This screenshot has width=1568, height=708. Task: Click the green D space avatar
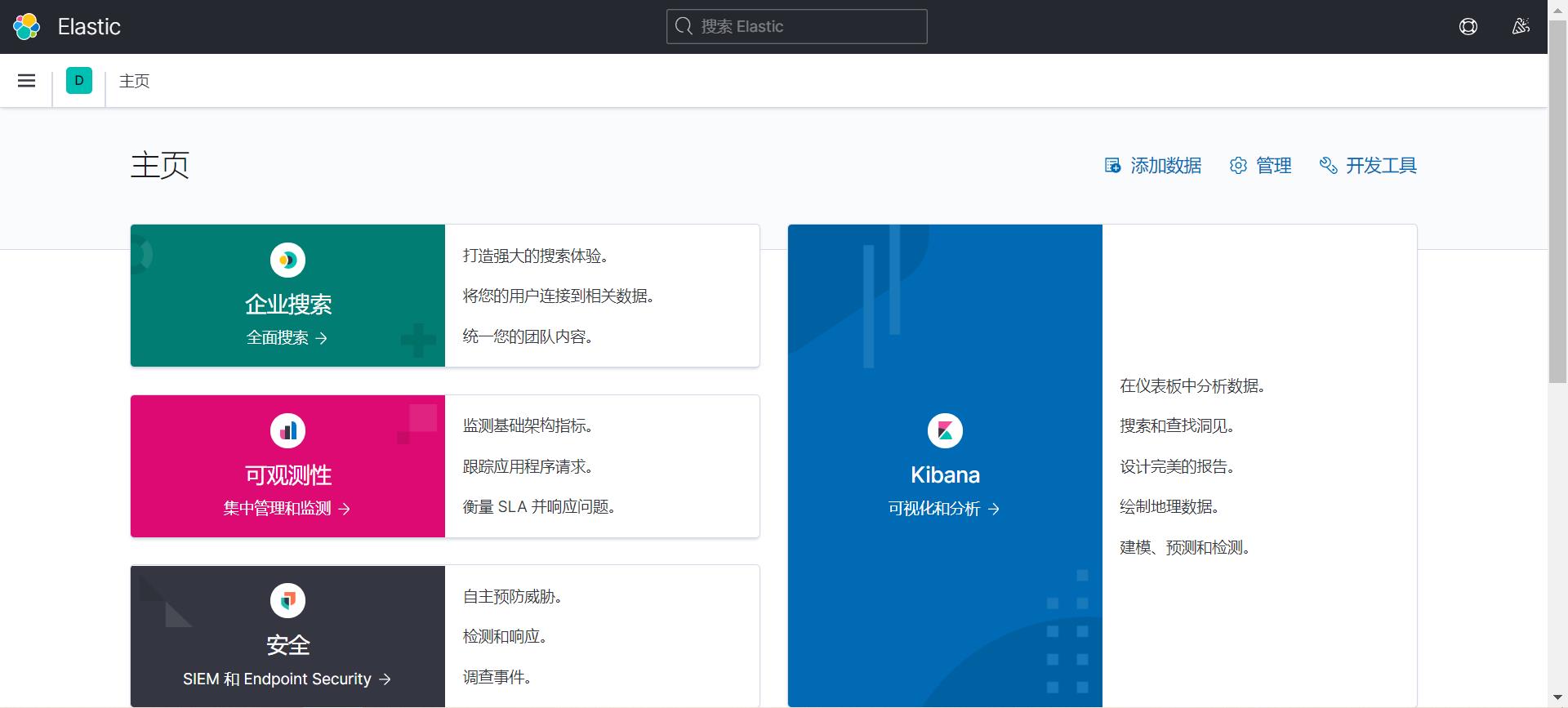(79, 81)
